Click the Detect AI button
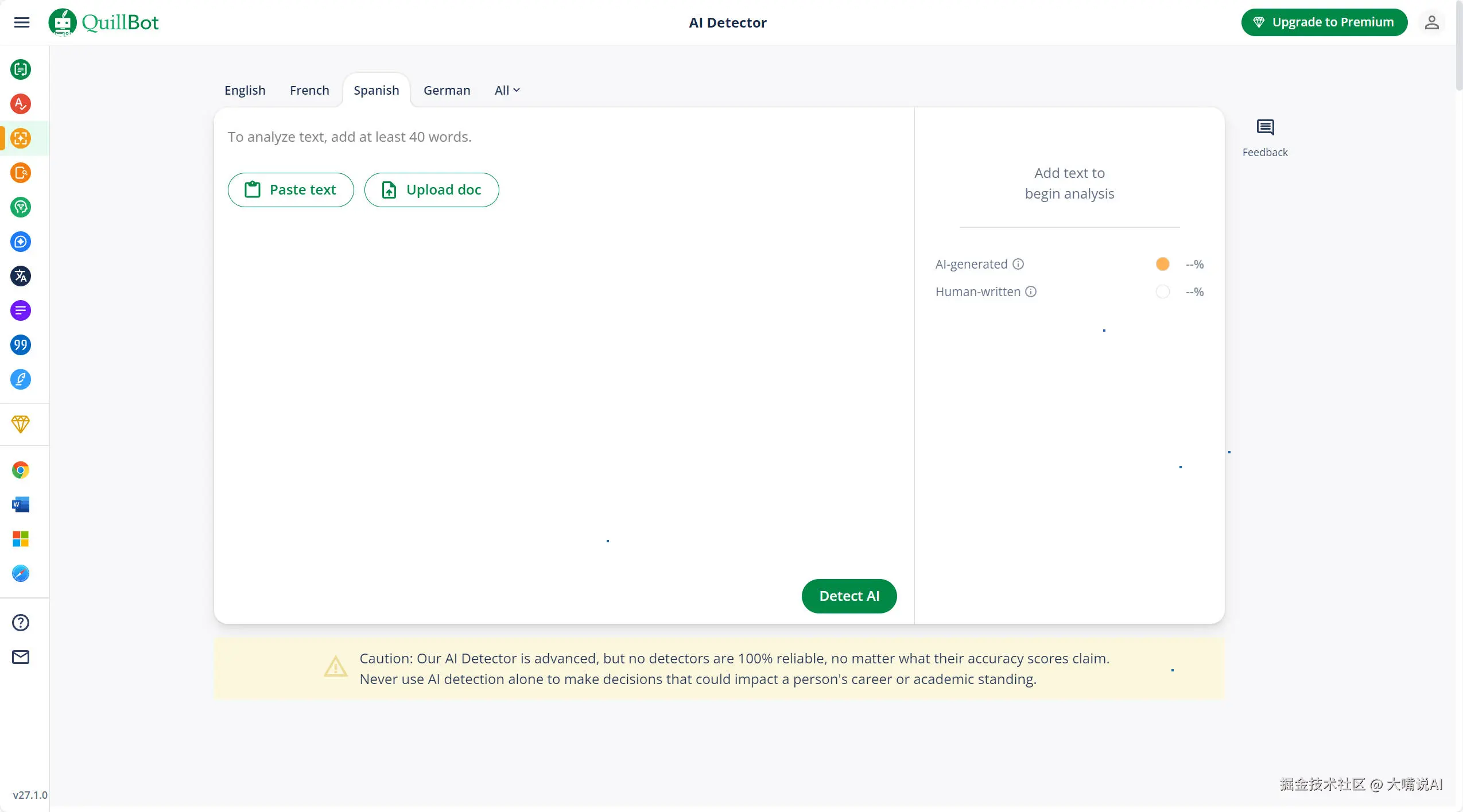1463x812 pixels. (849, 596)
